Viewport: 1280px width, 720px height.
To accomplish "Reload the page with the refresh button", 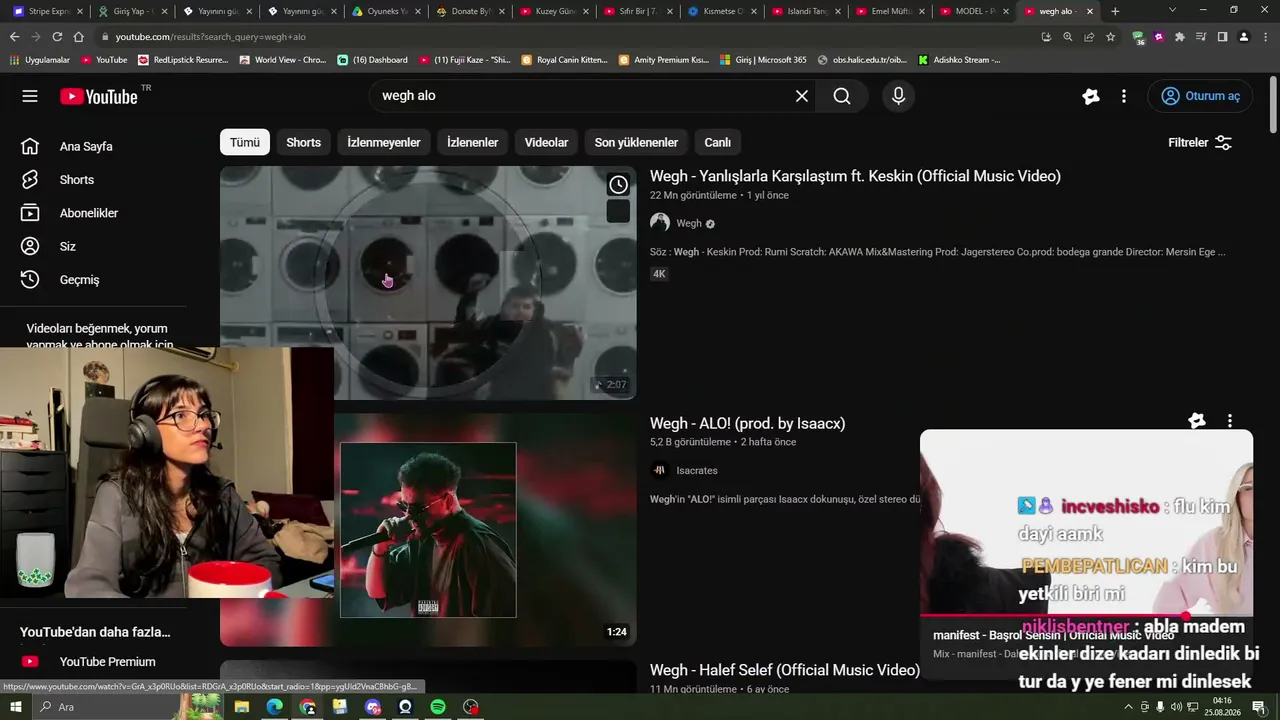I will (57, 37).
